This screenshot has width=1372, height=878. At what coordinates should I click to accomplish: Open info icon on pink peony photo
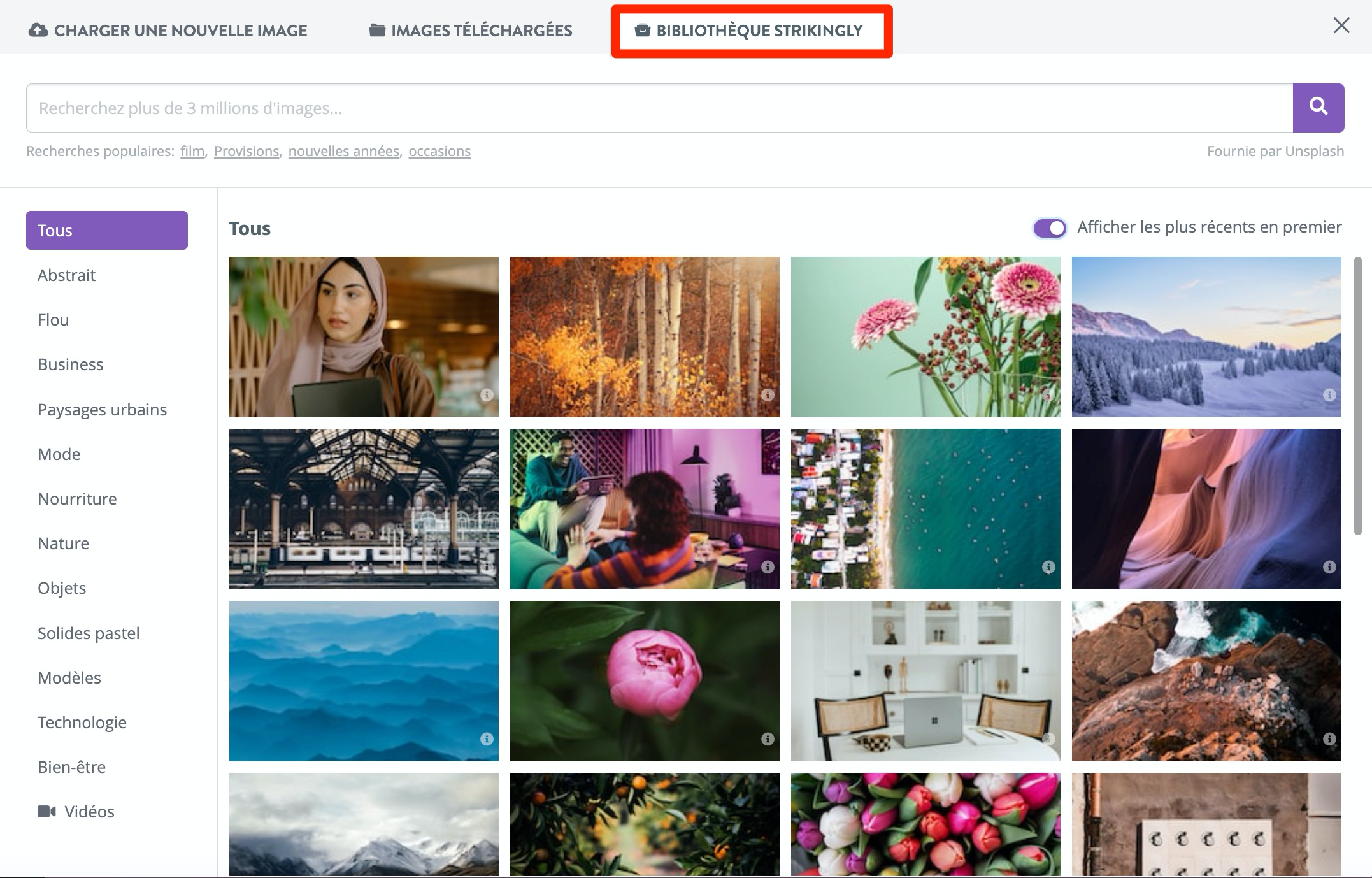[x=768, y=739]
